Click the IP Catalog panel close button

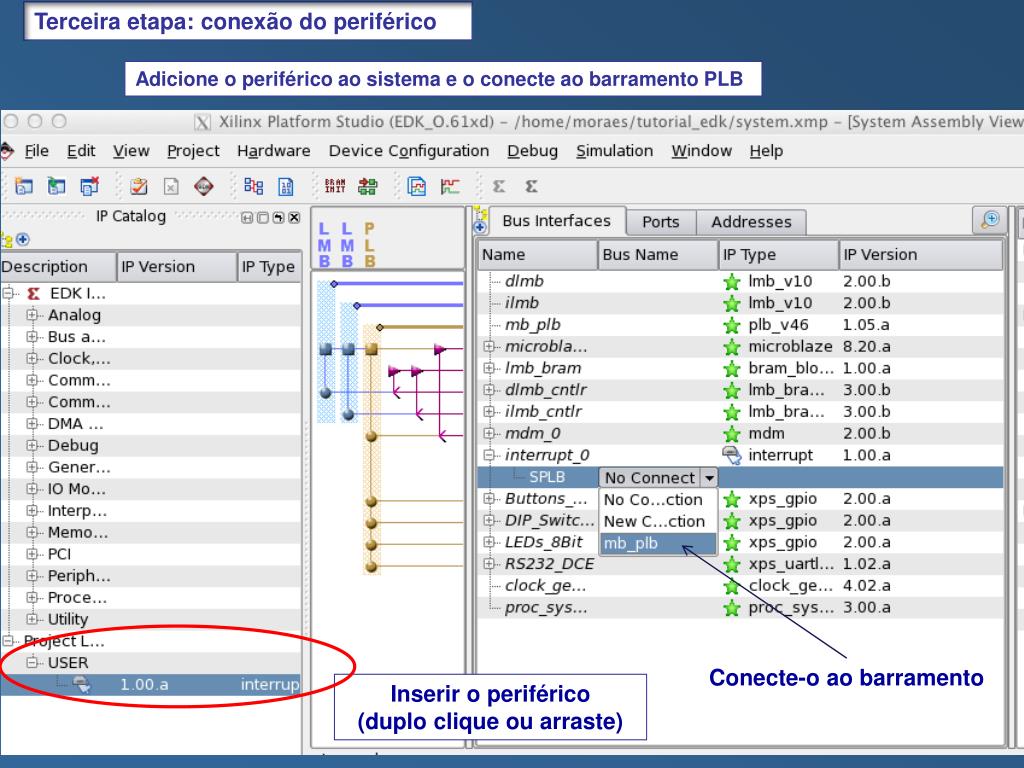click(x=295, y=217)
